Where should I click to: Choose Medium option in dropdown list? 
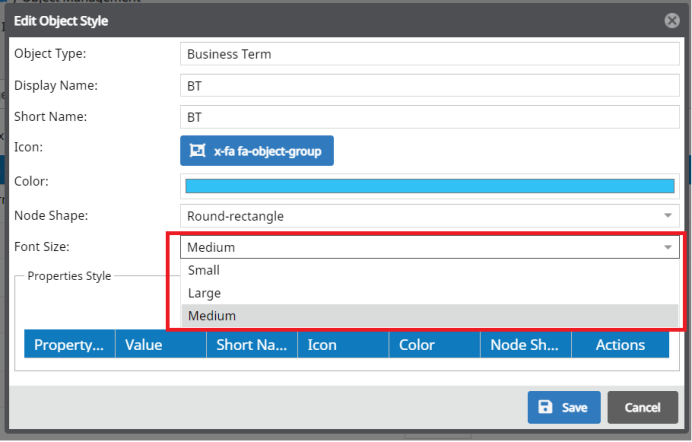429,316
